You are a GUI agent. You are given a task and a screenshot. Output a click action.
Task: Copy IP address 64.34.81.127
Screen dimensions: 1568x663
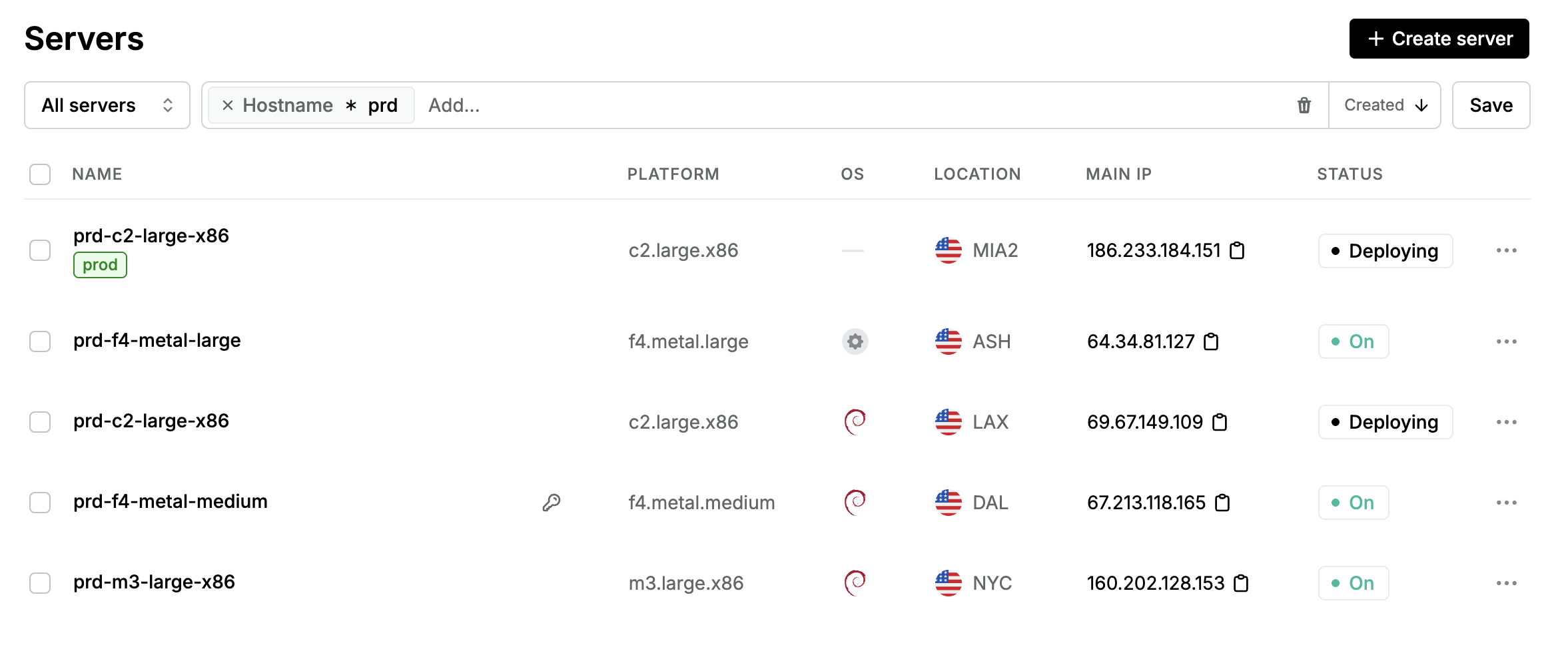click(1211, 341)
